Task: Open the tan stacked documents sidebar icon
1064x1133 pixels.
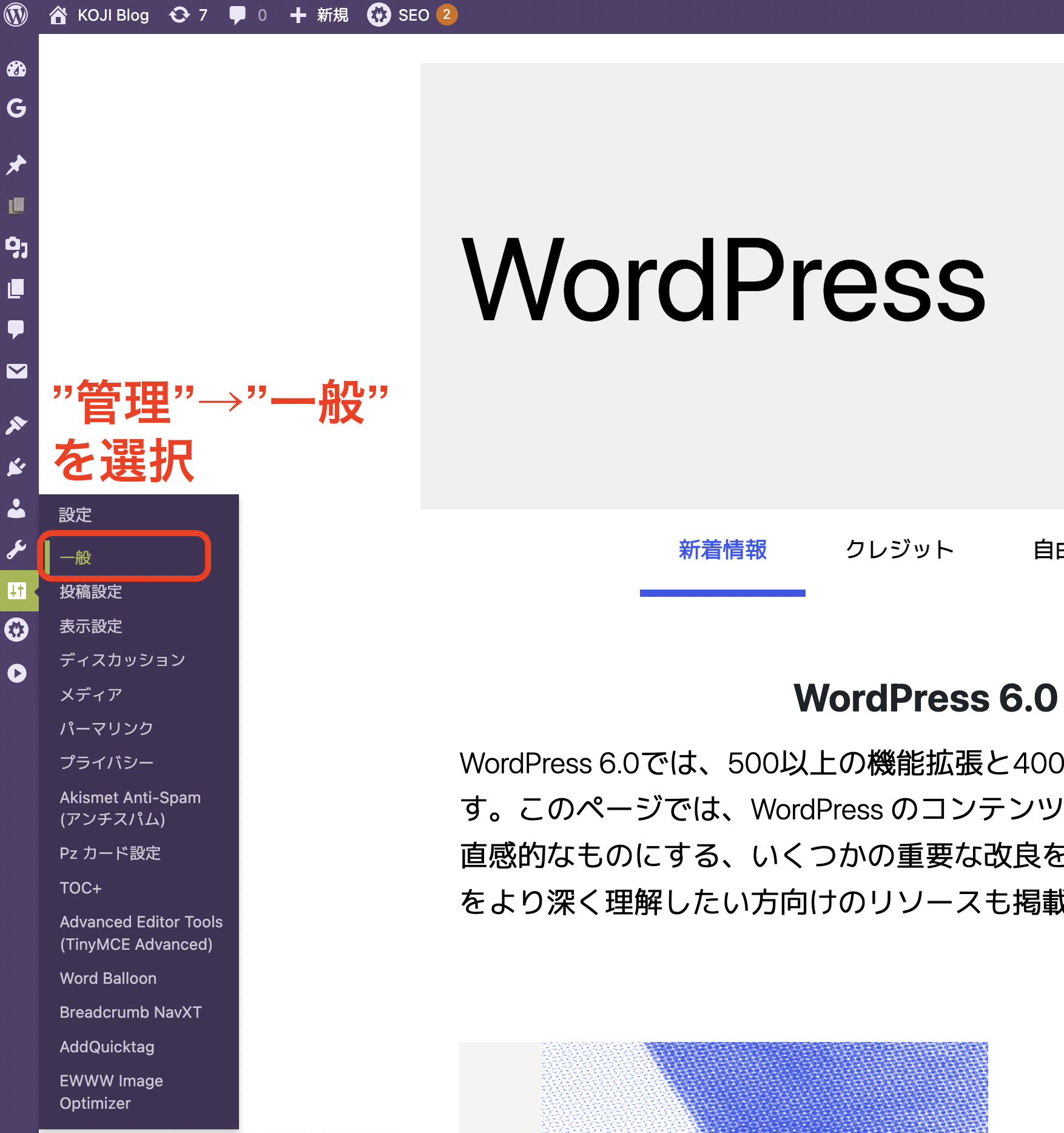Action: [16, 206]
